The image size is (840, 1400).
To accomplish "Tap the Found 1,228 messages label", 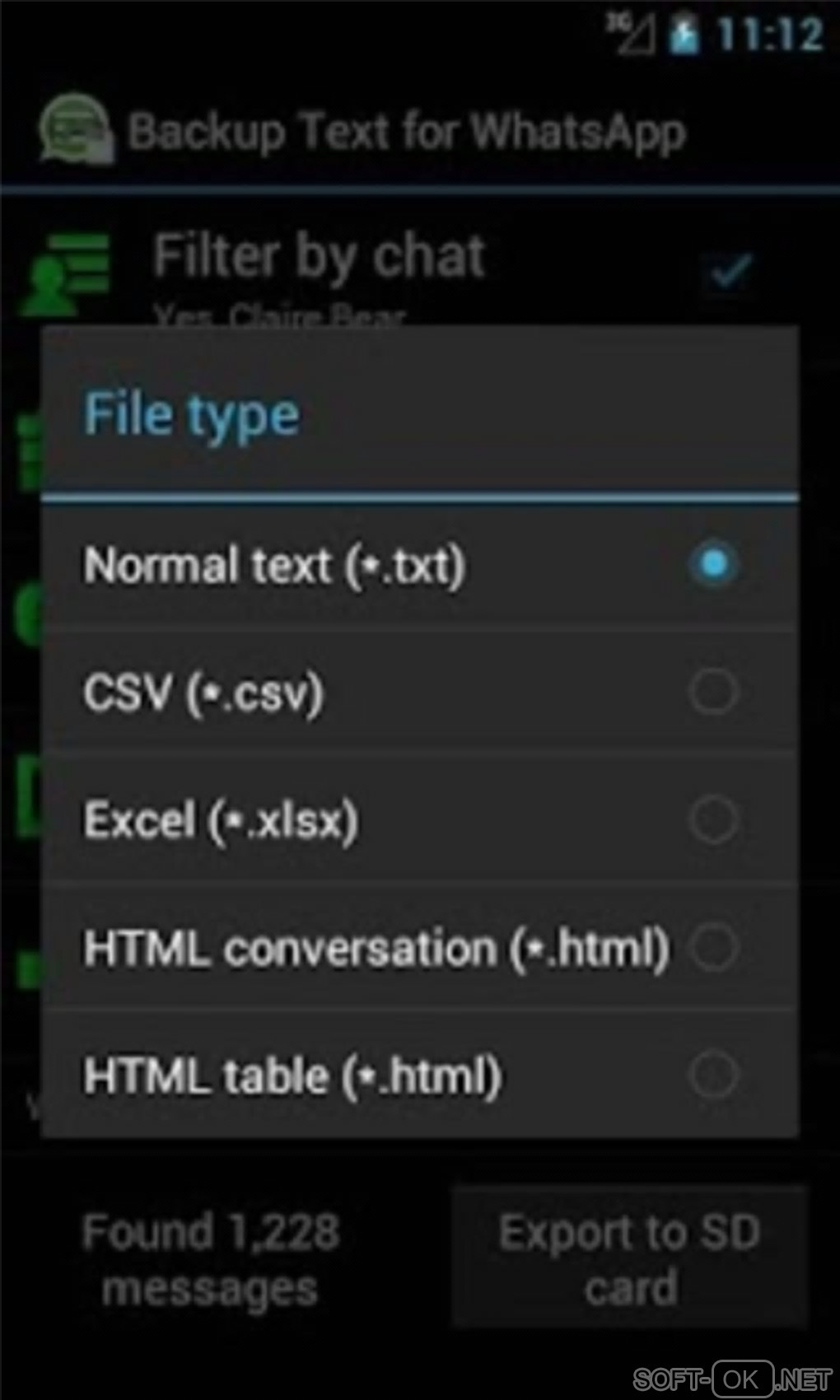I will pyautogui.click(x=211, y=1260).
